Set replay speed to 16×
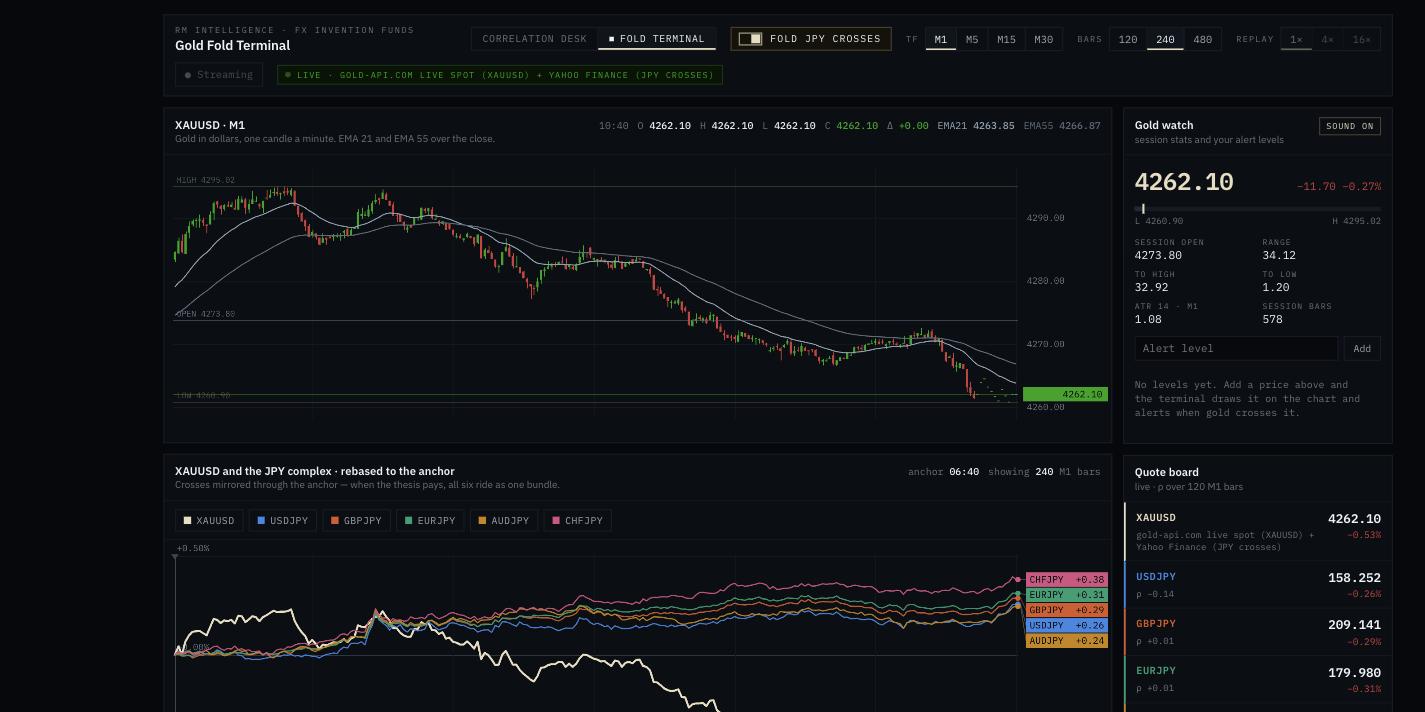1425x712 pixels. 1361,39
